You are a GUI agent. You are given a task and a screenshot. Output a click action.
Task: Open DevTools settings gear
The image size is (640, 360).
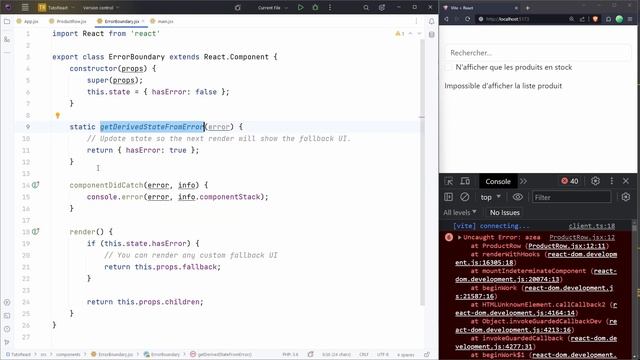pyautogui.click(x=596, y=181)
